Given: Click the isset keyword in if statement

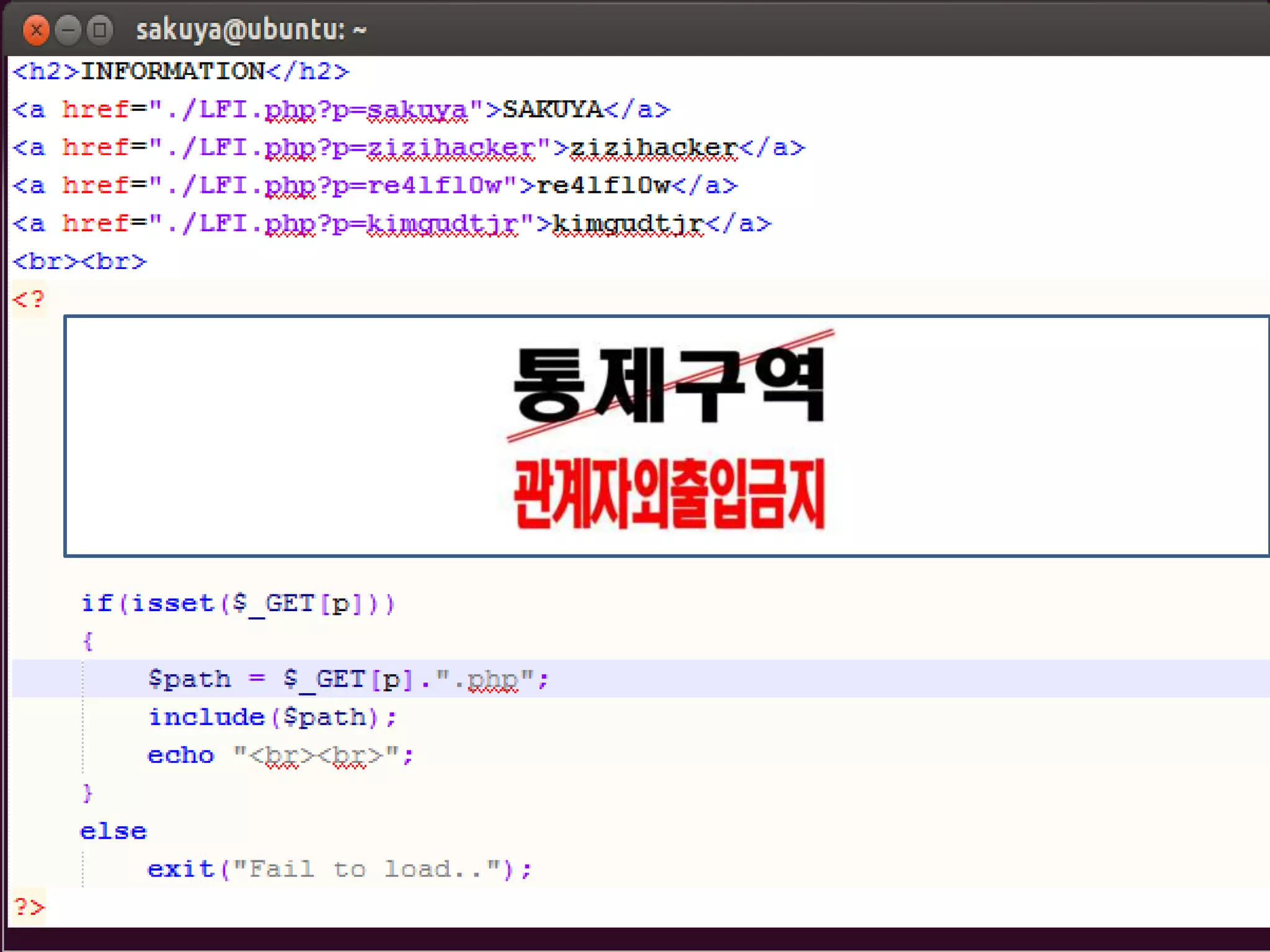Looking at the screenshot, I should coord(172,603).
